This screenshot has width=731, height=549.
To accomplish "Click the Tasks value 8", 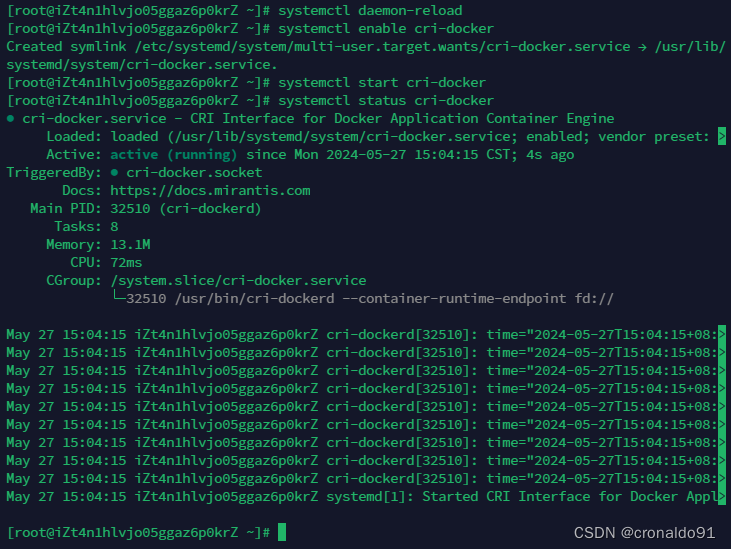I will [114, 227].
